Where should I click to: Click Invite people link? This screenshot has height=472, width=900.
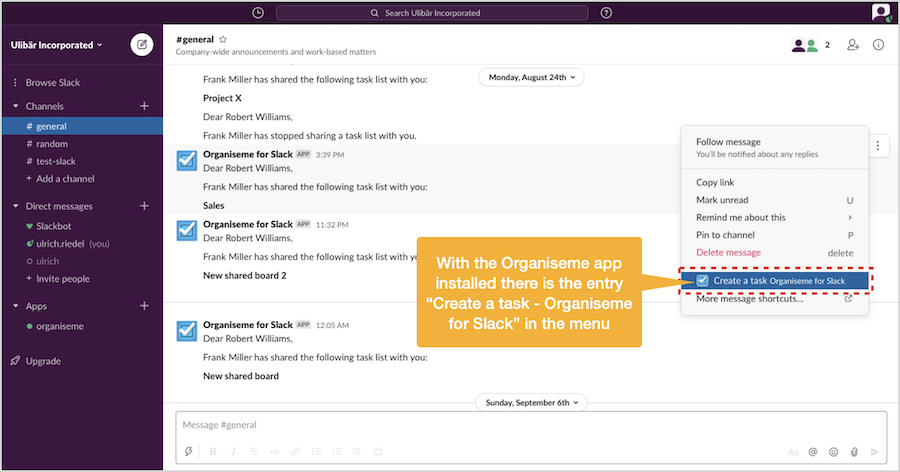[58, 278]
